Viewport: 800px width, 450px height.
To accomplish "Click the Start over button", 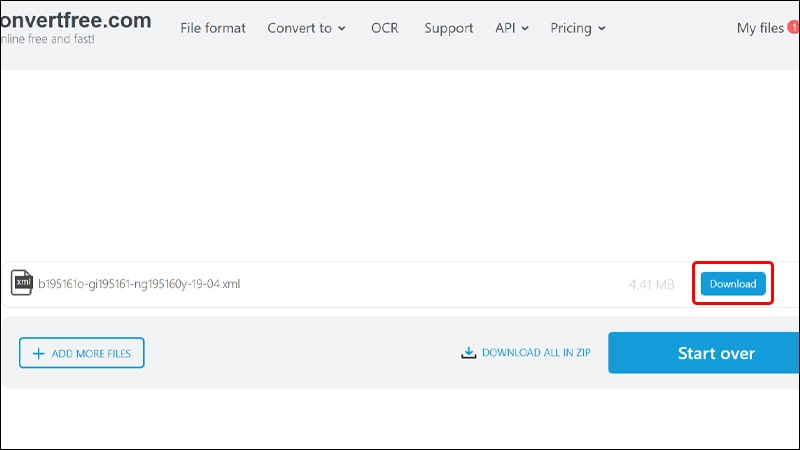I will click(704, 353).
